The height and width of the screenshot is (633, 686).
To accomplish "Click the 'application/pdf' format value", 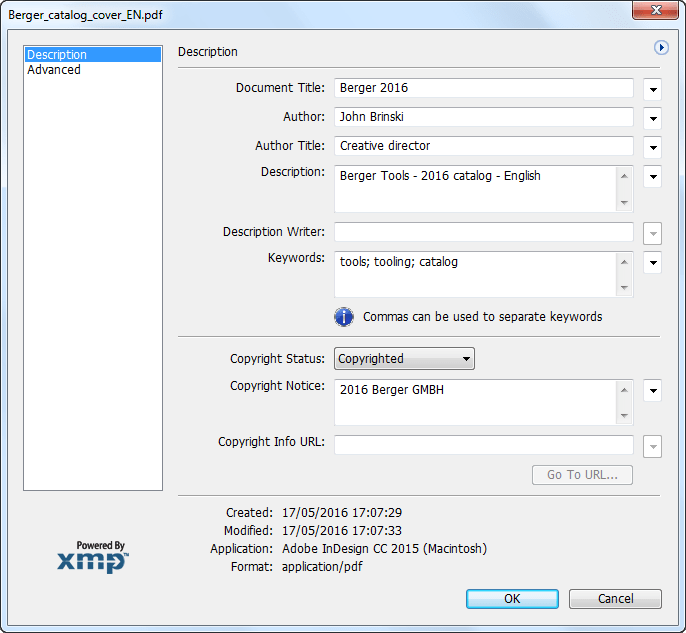I will click(x=322, y=567).
